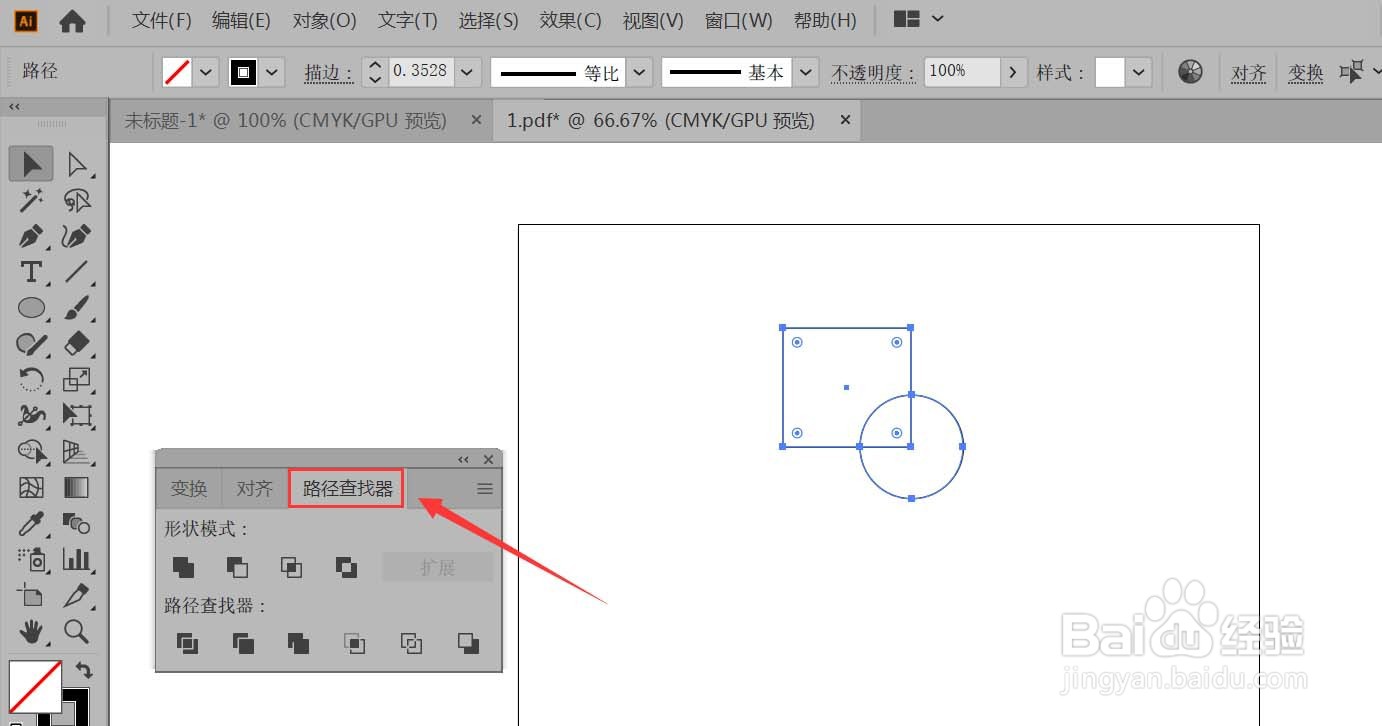The height and width of the screenshot is (726, 1382).
Task: Choose the Mesh tool
Action: pyautogui.click(x=32, y=487)
